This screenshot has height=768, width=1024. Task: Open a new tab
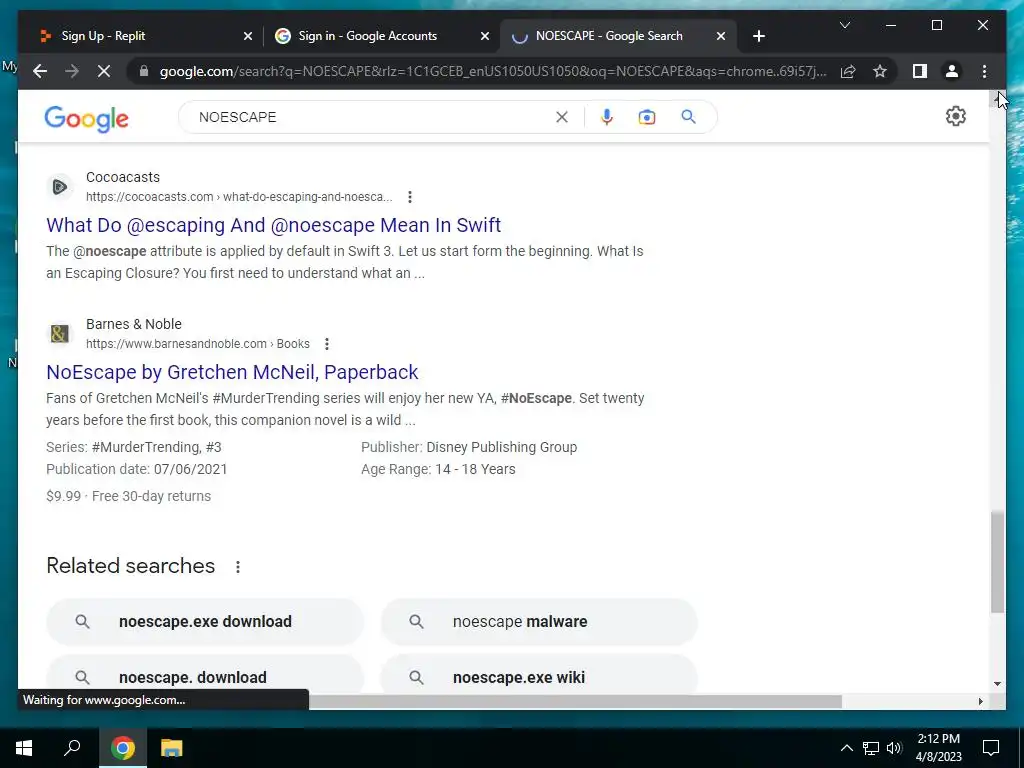[758, 36]
